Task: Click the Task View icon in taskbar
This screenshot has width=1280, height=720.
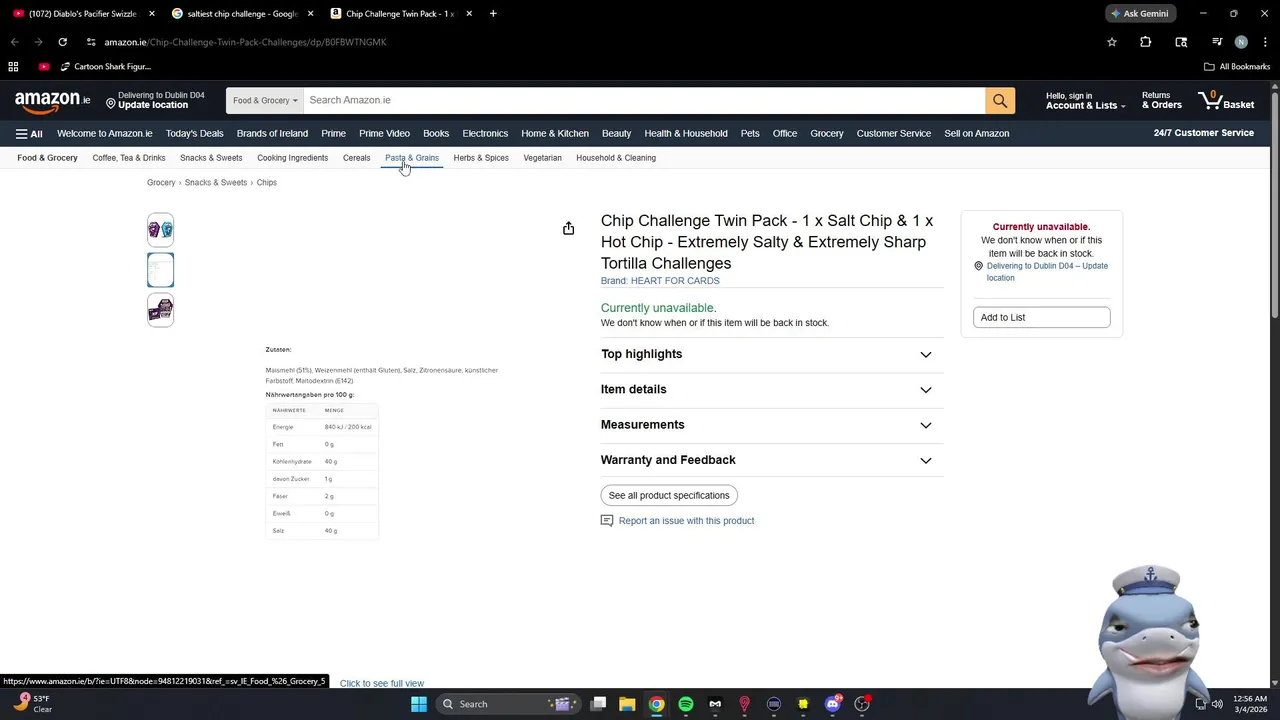Action: pyautogui.click(x=598, y=704)
